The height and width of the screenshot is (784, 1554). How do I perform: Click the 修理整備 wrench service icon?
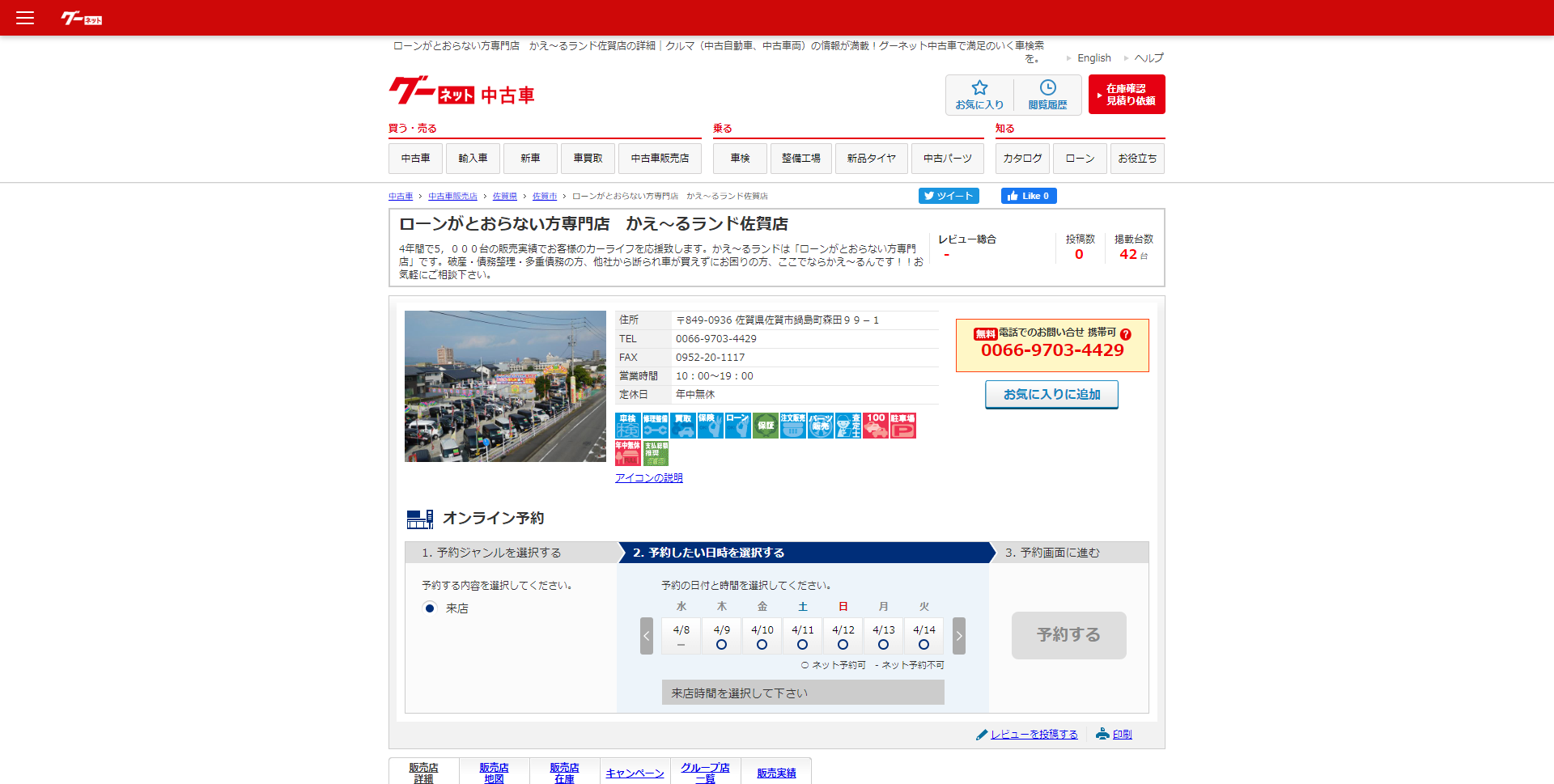click(656, 426)
